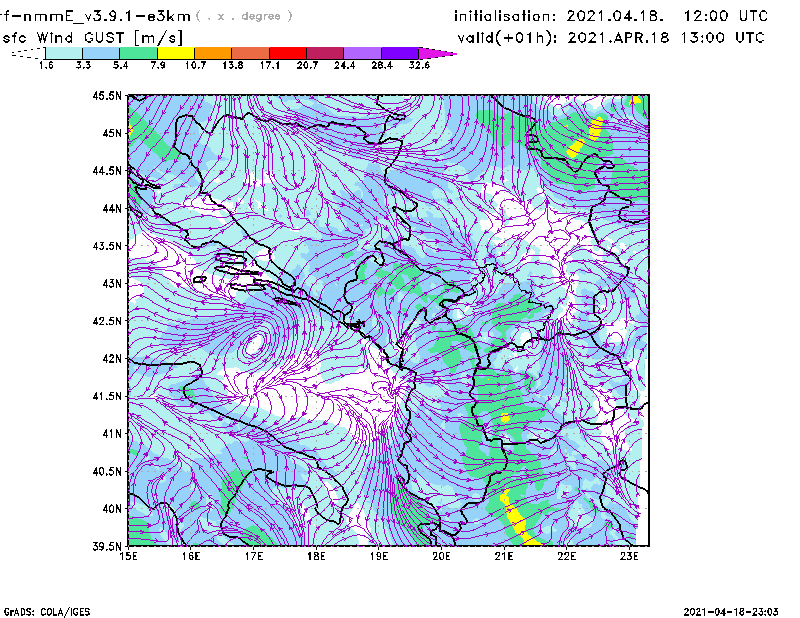Select the legend value 13.8
Viewport: 800px width, 618px height.
click(233, 65)
